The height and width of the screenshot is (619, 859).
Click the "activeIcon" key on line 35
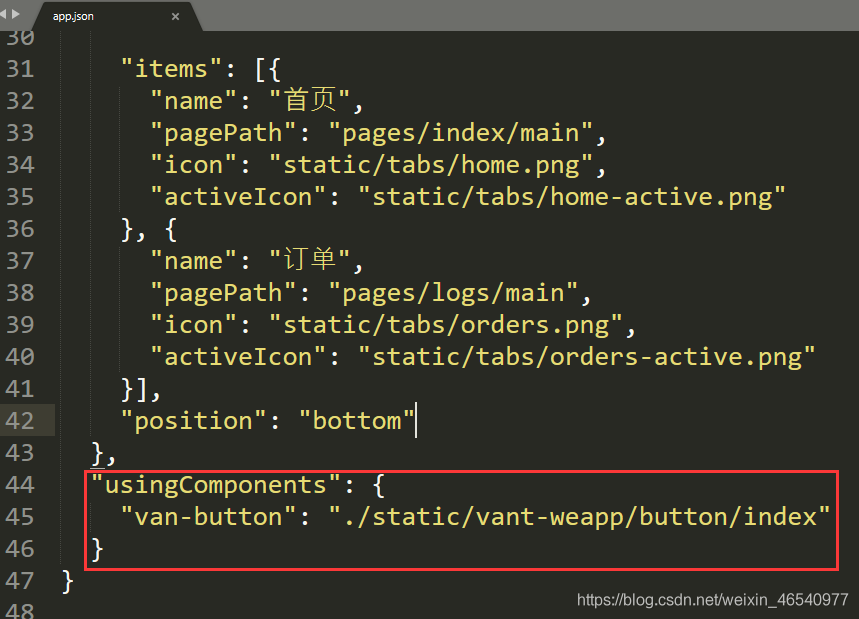[x=238, y=197]
